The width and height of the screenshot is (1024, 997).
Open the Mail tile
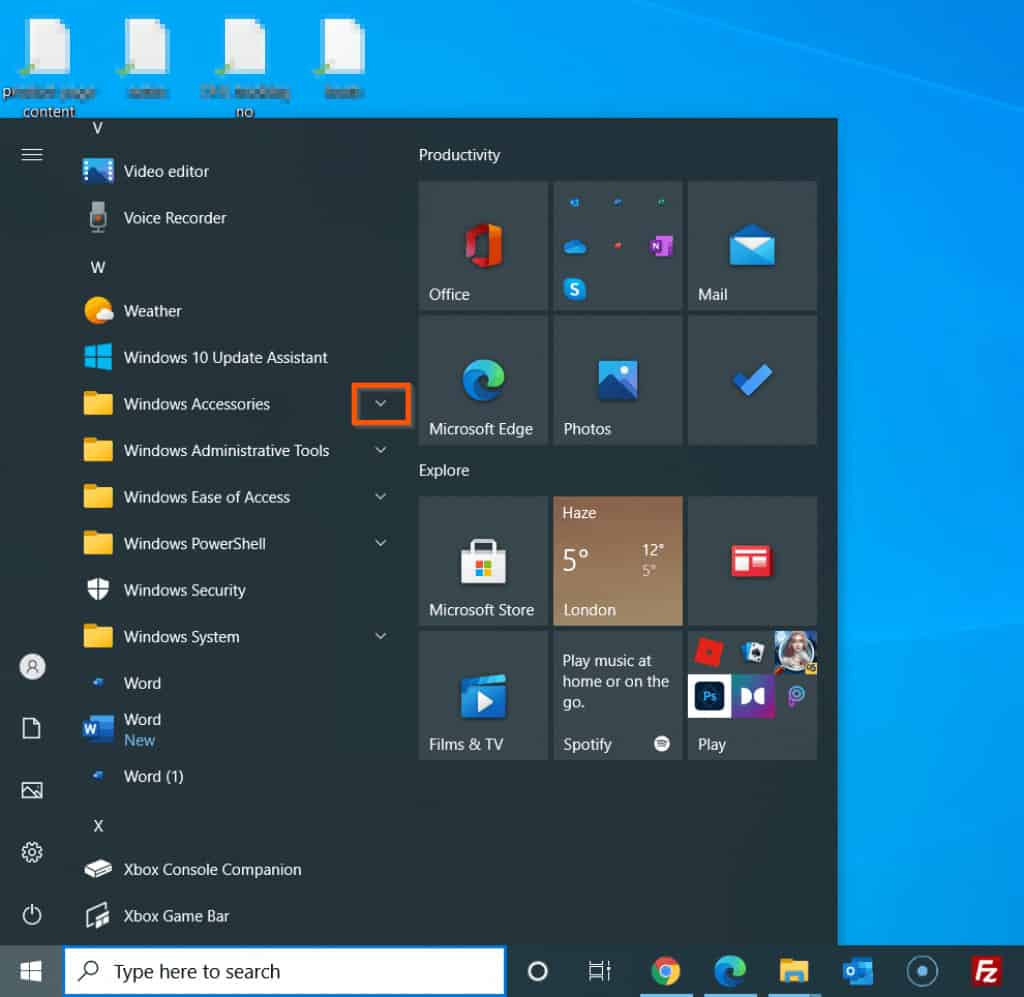752,245
